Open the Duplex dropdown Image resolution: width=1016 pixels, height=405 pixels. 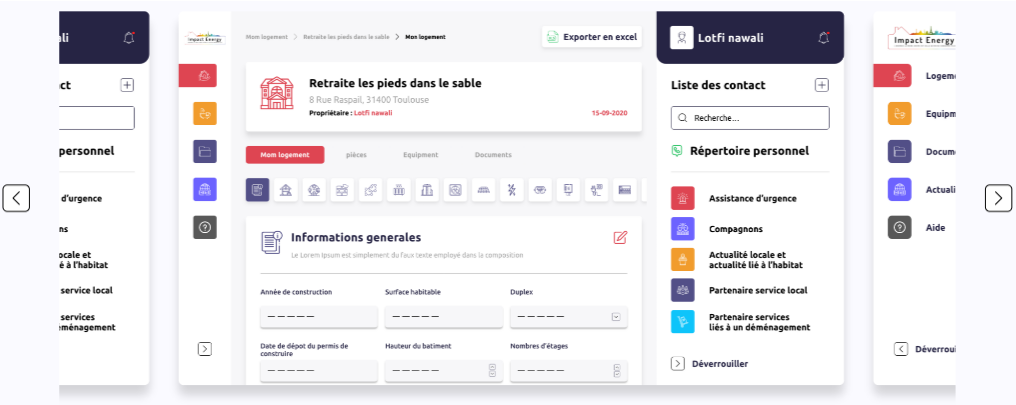(x=616, y=317)
